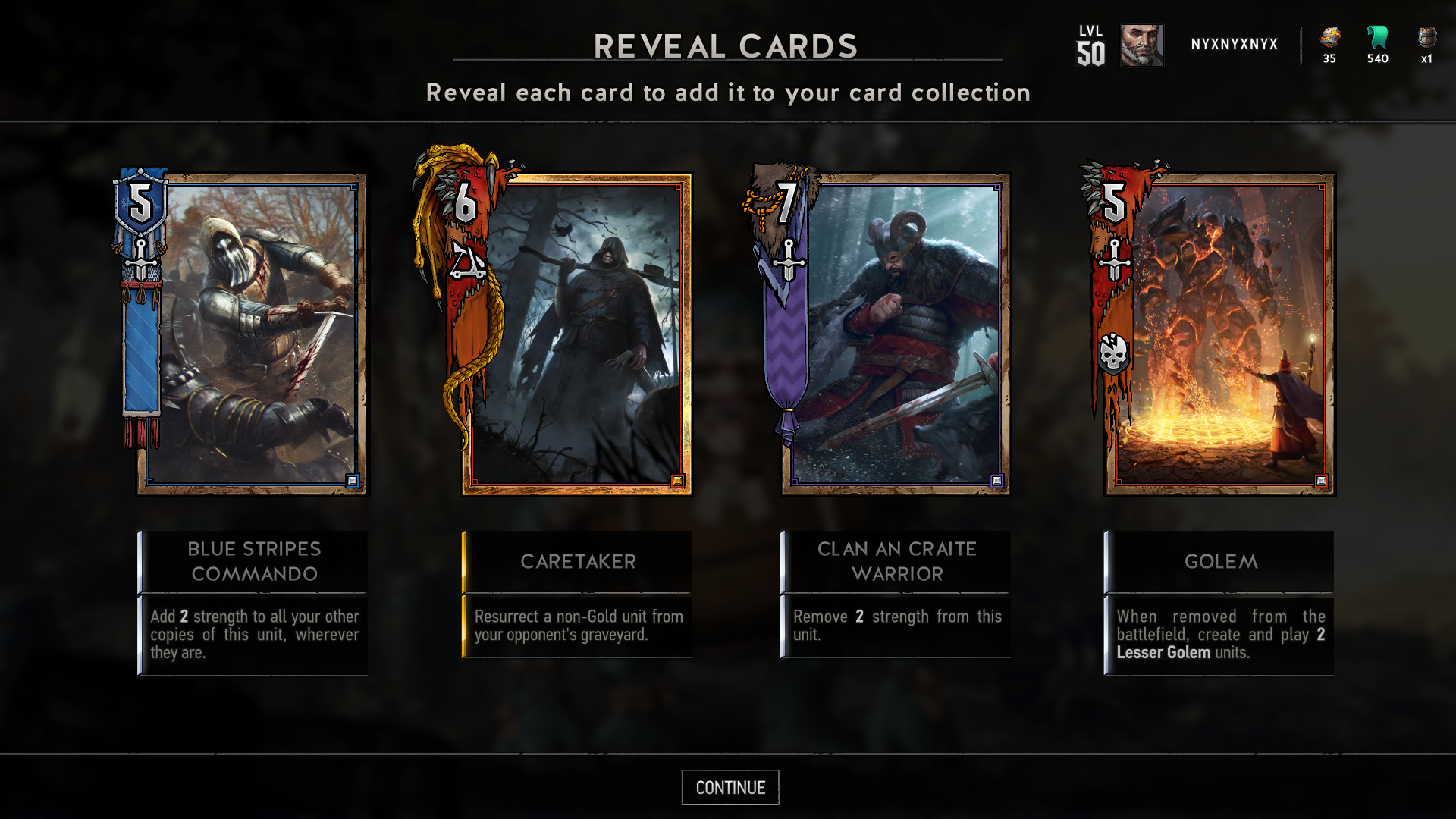1456x819 pixels.
Task: Click the Blue Stripes Commando name label
Action: [x=254, y=562]
